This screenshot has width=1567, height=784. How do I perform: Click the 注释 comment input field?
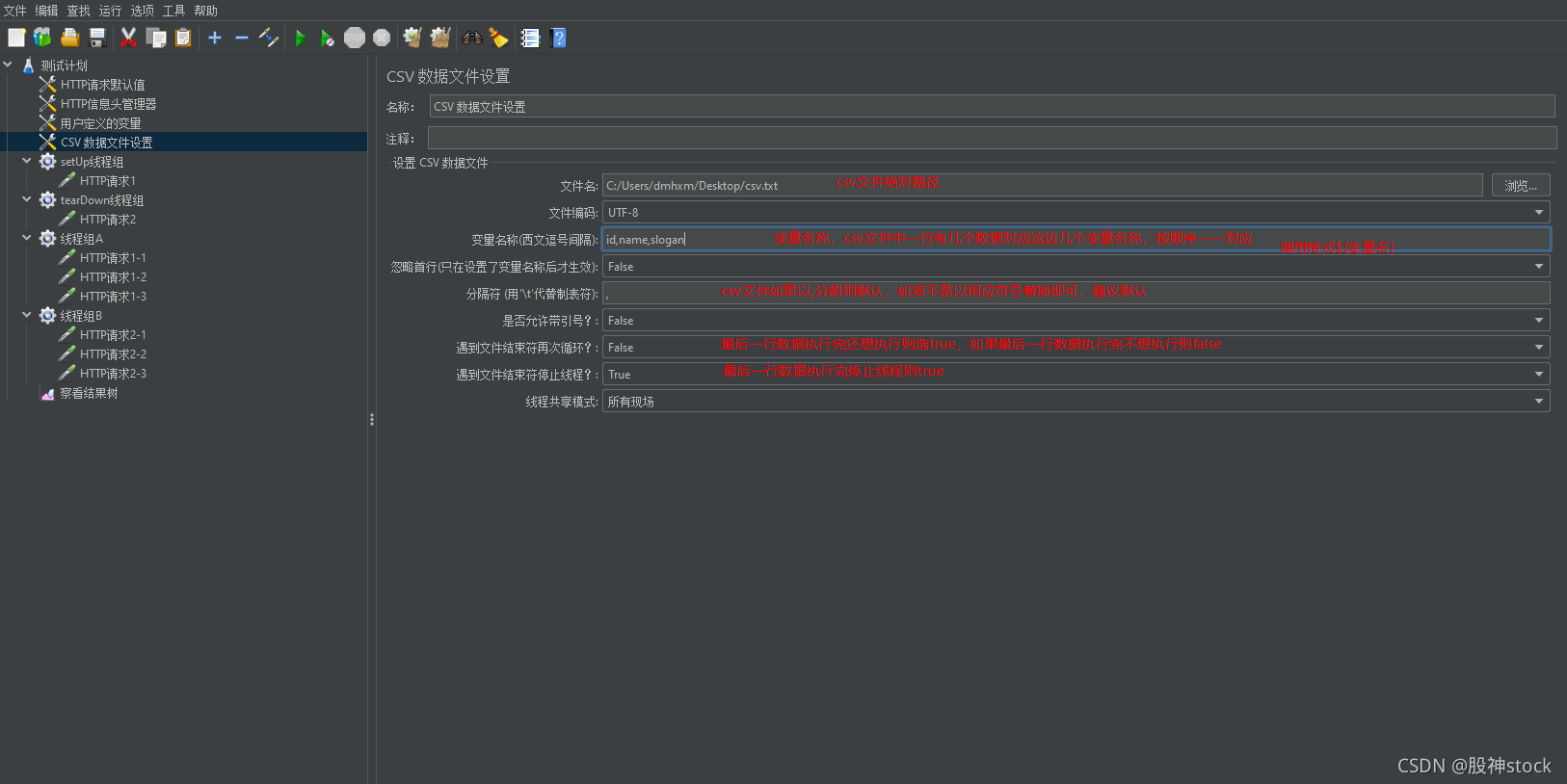coord(992,138)
